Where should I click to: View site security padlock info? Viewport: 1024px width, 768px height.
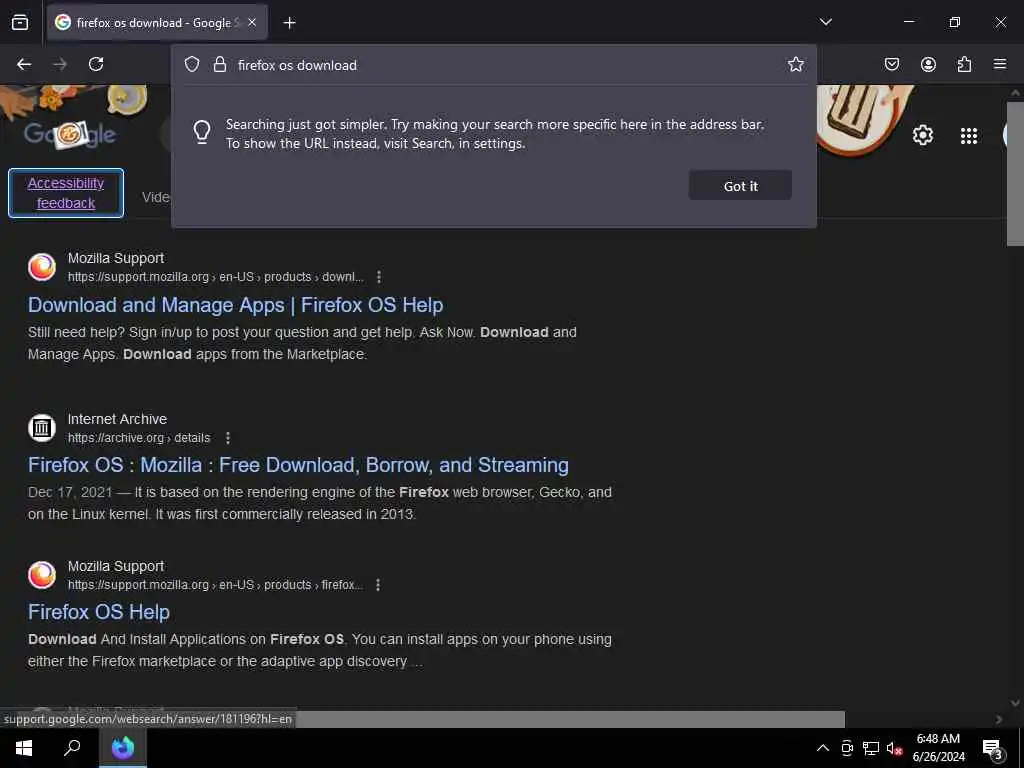click(220, 64)
